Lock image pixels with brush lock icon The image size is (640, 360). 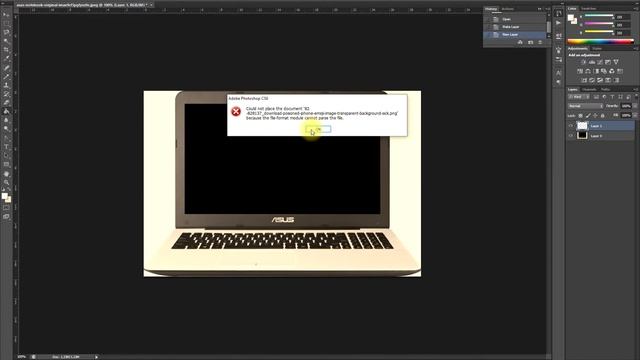(x=588, y=116)
